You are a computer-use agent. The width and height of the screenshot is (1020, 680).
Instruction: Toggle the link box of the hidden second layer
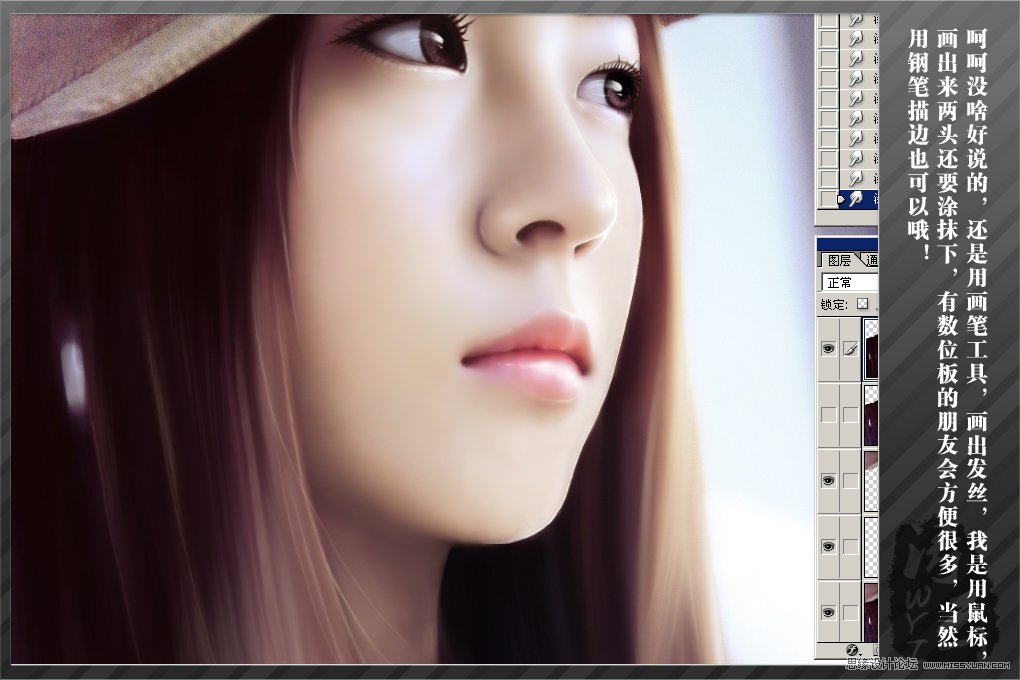[x=850, y=414]
